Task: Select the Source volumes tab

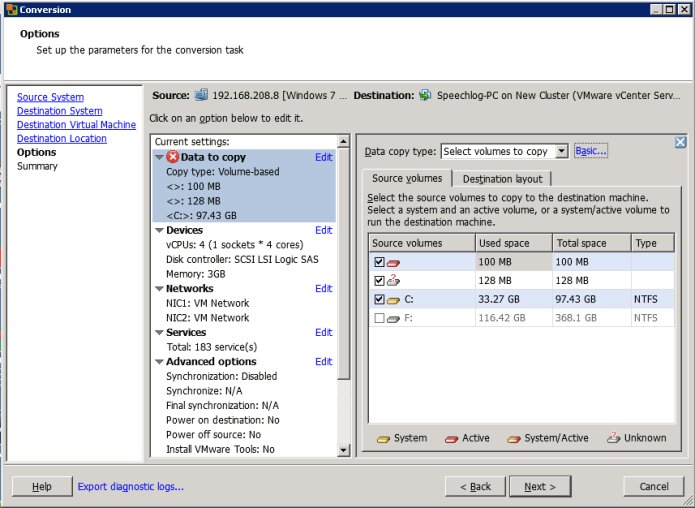Action: click(x=407, y=178)
